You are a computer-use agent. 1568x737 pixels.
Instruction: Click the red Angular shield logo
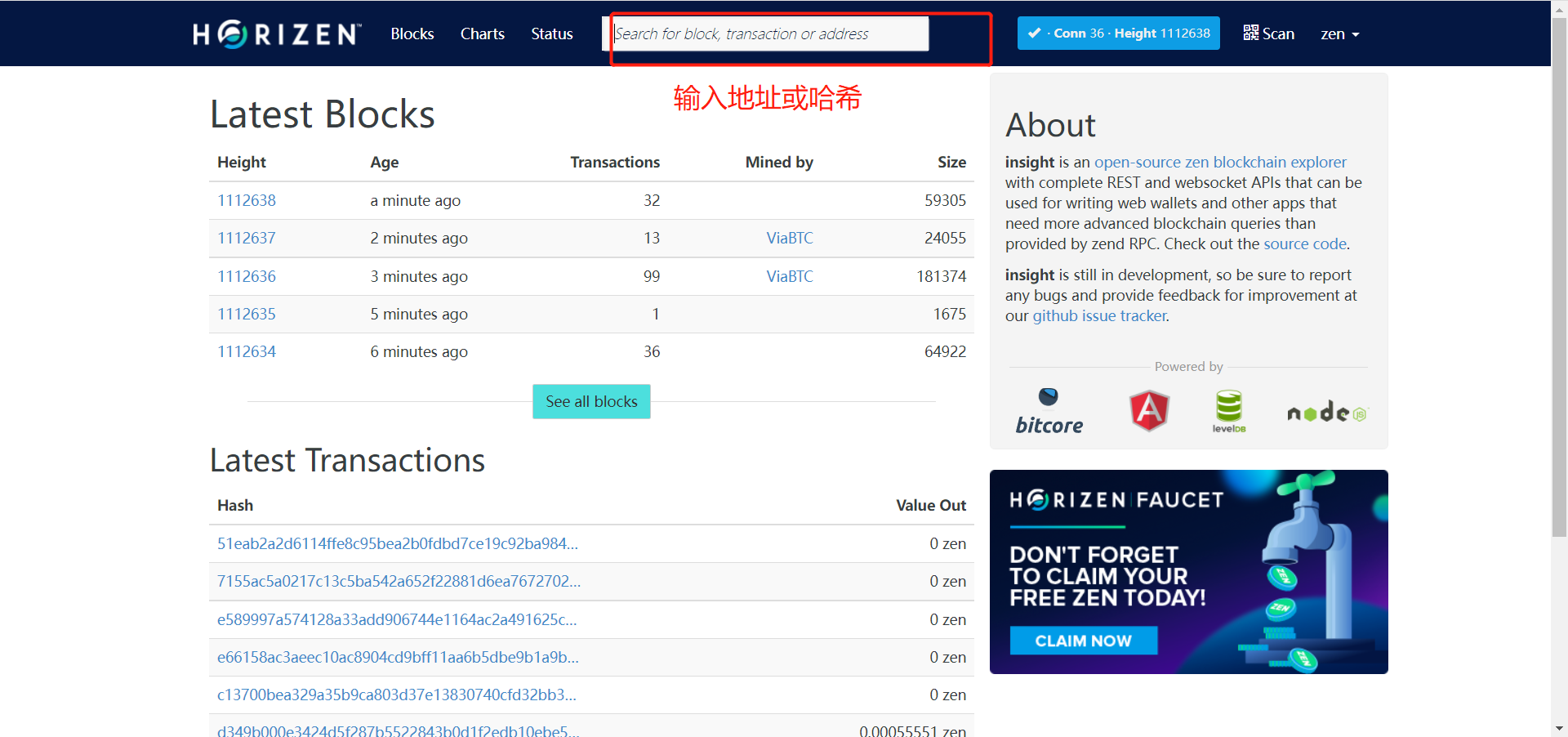(x=1149, y=410)
